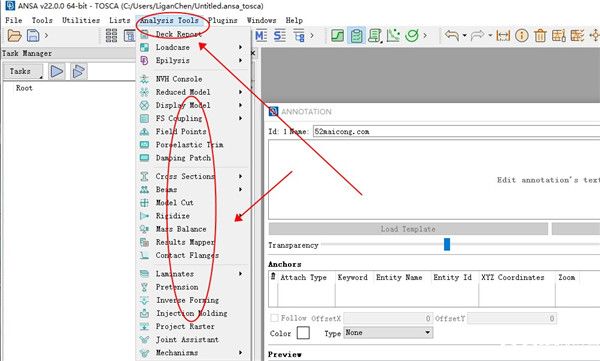Click the scatter chart toolbar icon
Viewport: 600px width, 361px height.
[x=393, y=36]
